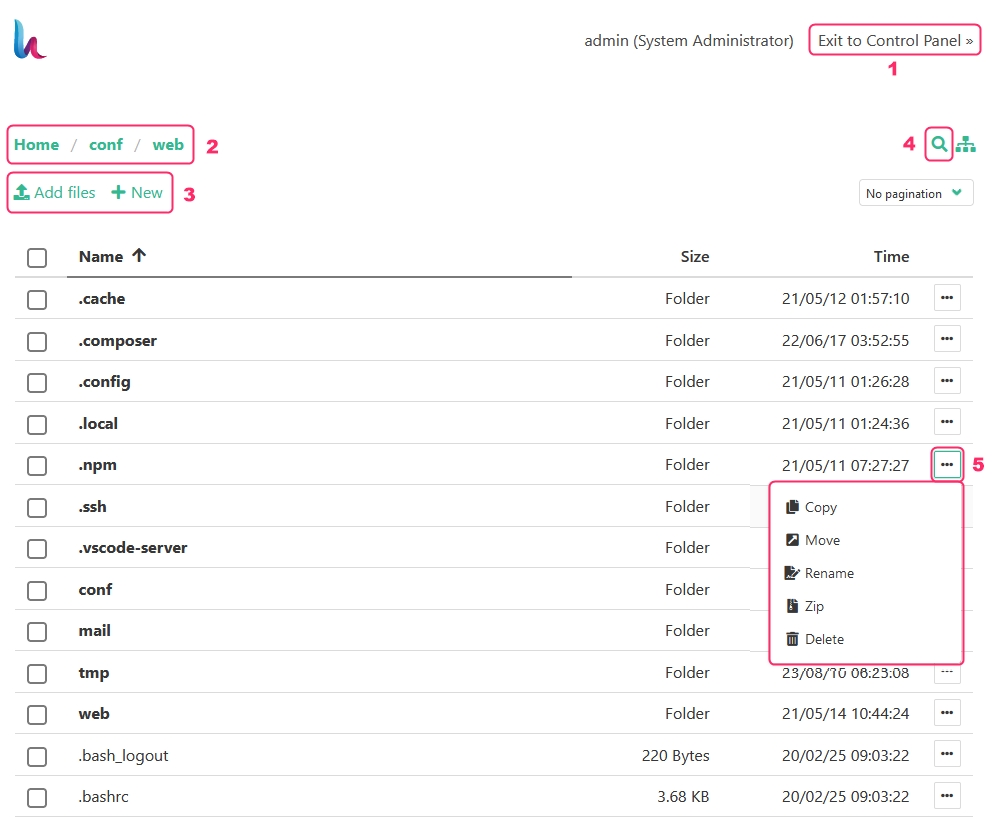The image size is (994, 819).
Task: Expand the No pagination dropdown
Action: tap(916, 193)
